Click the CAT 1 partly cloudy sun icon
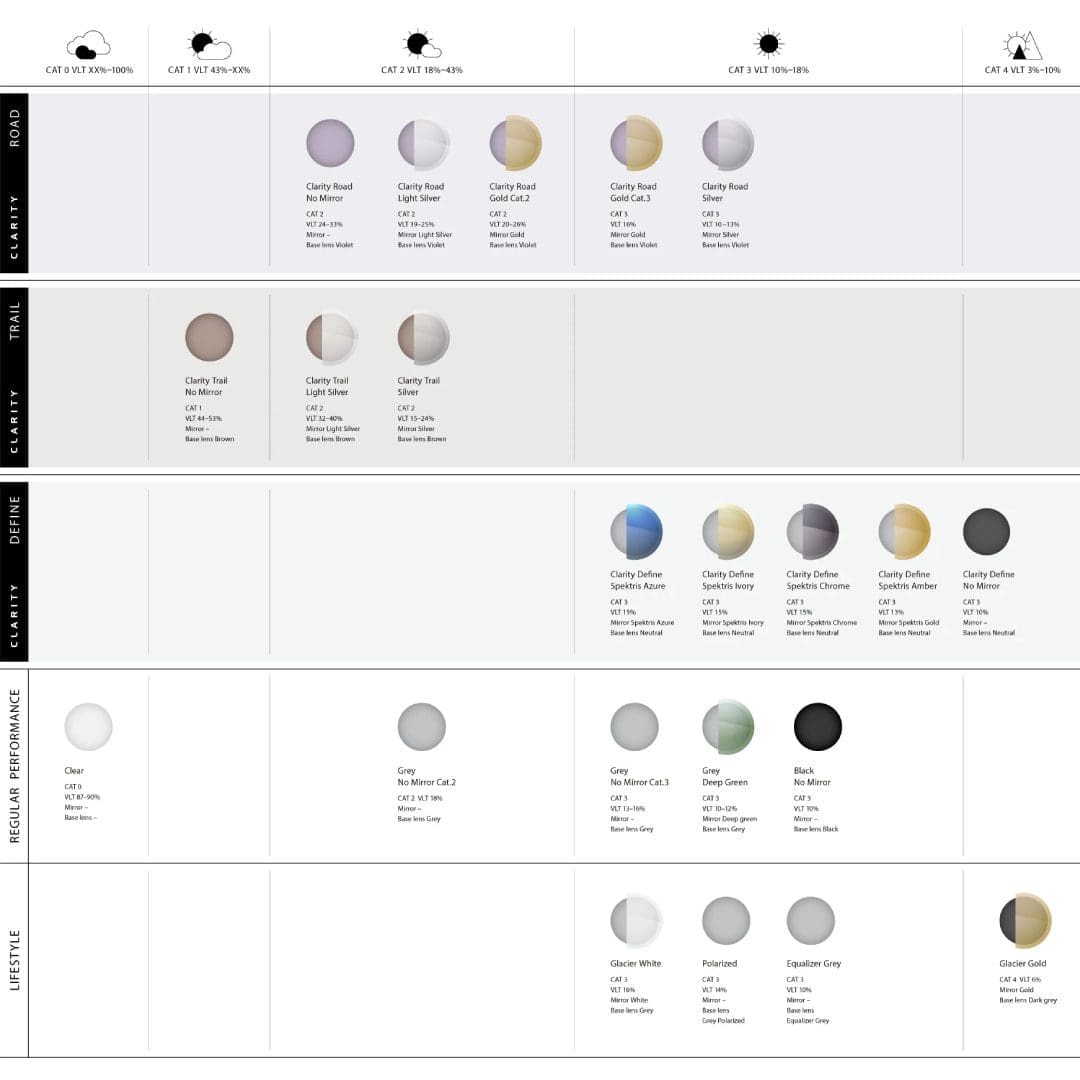Screen dimensions: 1080x1080 pos(209,45)
